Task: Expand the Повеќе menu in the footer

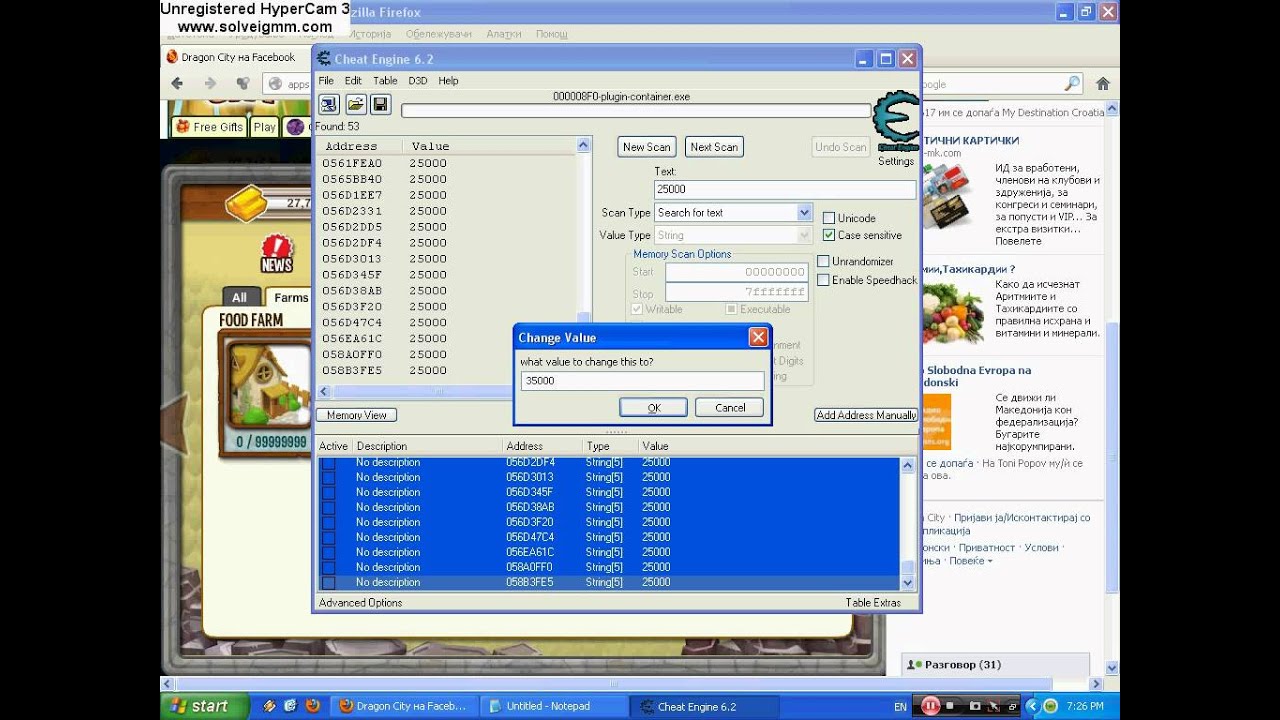Action: [x=969, y=561]
